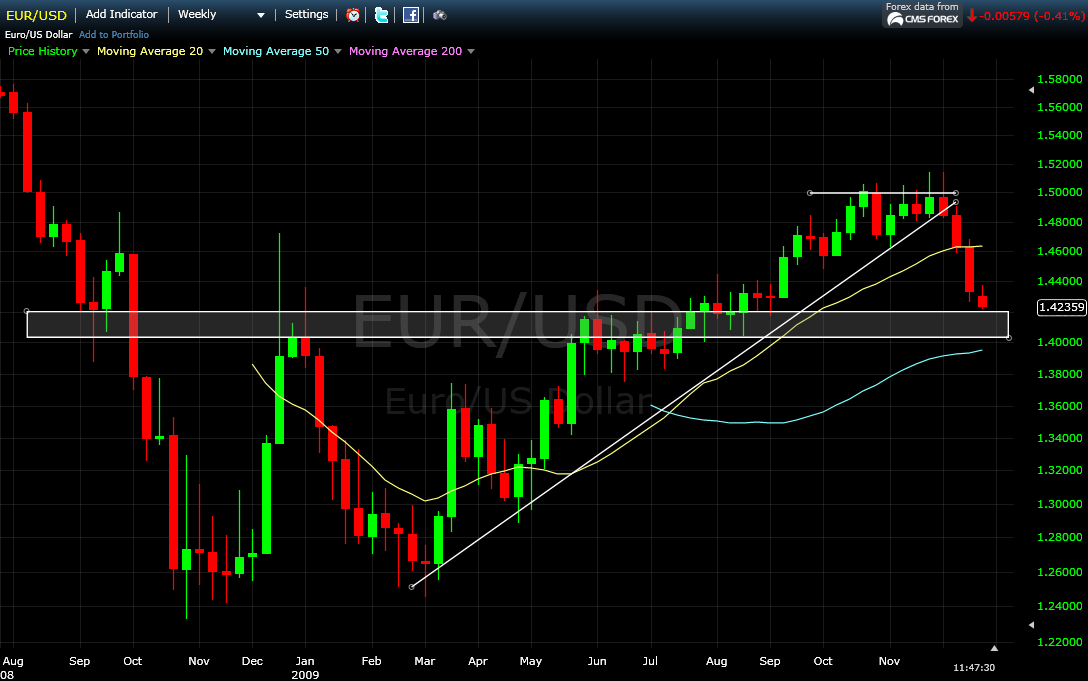This screenshot has width=1088, height=681.
Task: Grab the horizontal resistance line's left handle
Action: coord(810,193)
